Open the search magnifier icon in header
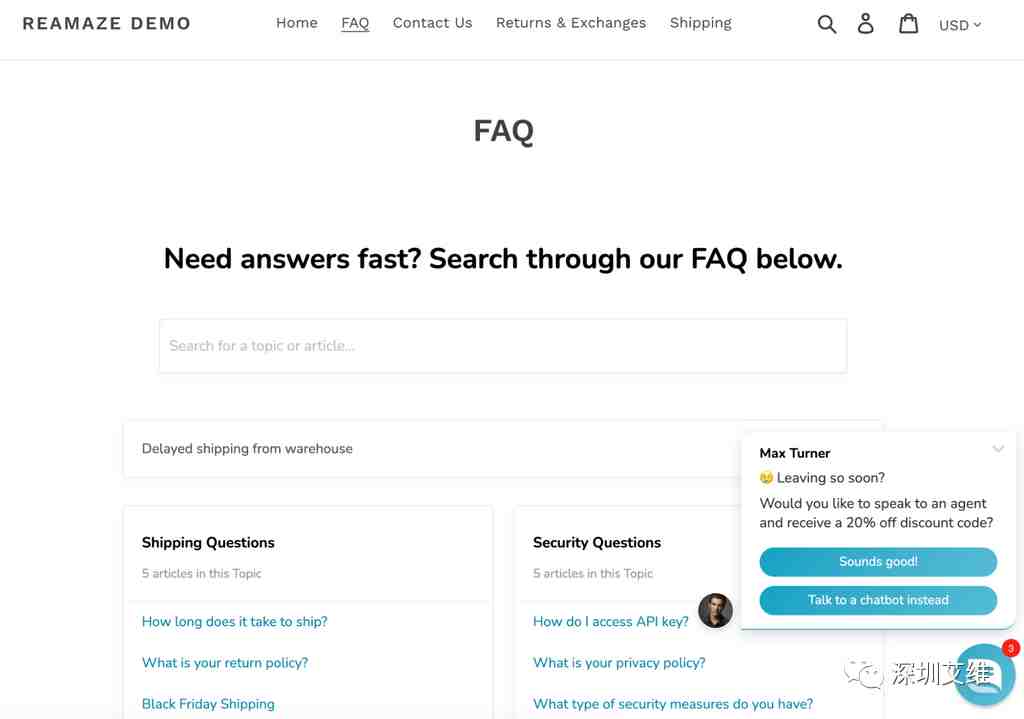The height and width of the screenshot is (719, 1024). click(x=826, y=24)
